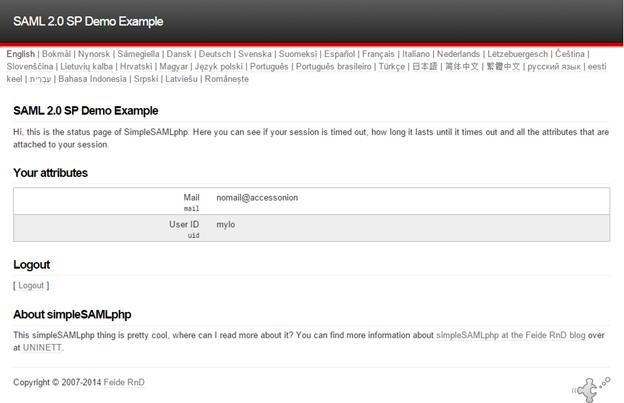Screen dimensions: 624x403
Task: Choose Français language option
Action: coord(378,54)
